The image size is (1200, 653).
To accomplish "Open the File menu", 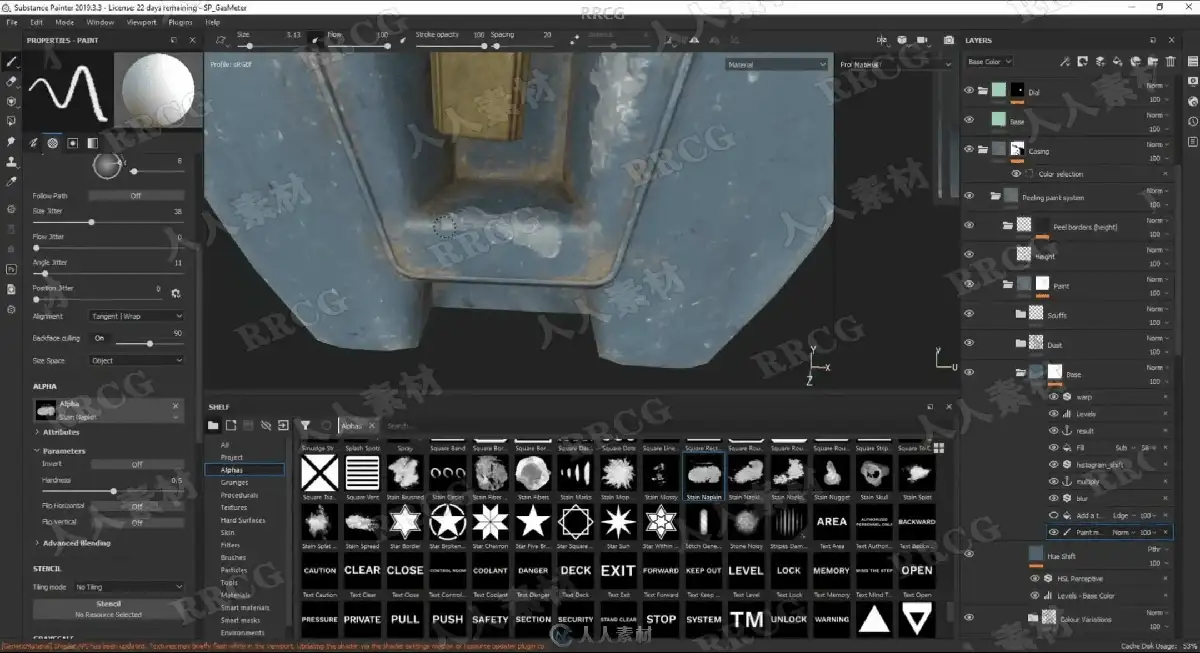I will point(12,21).
